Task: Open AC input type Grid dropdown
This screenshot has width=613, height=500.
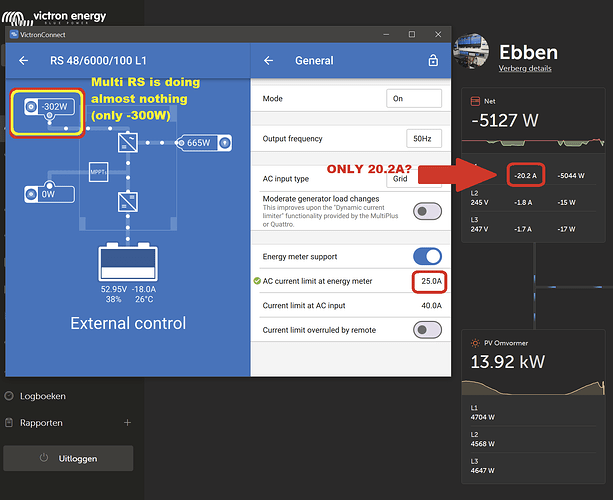Action: [414, 179]
